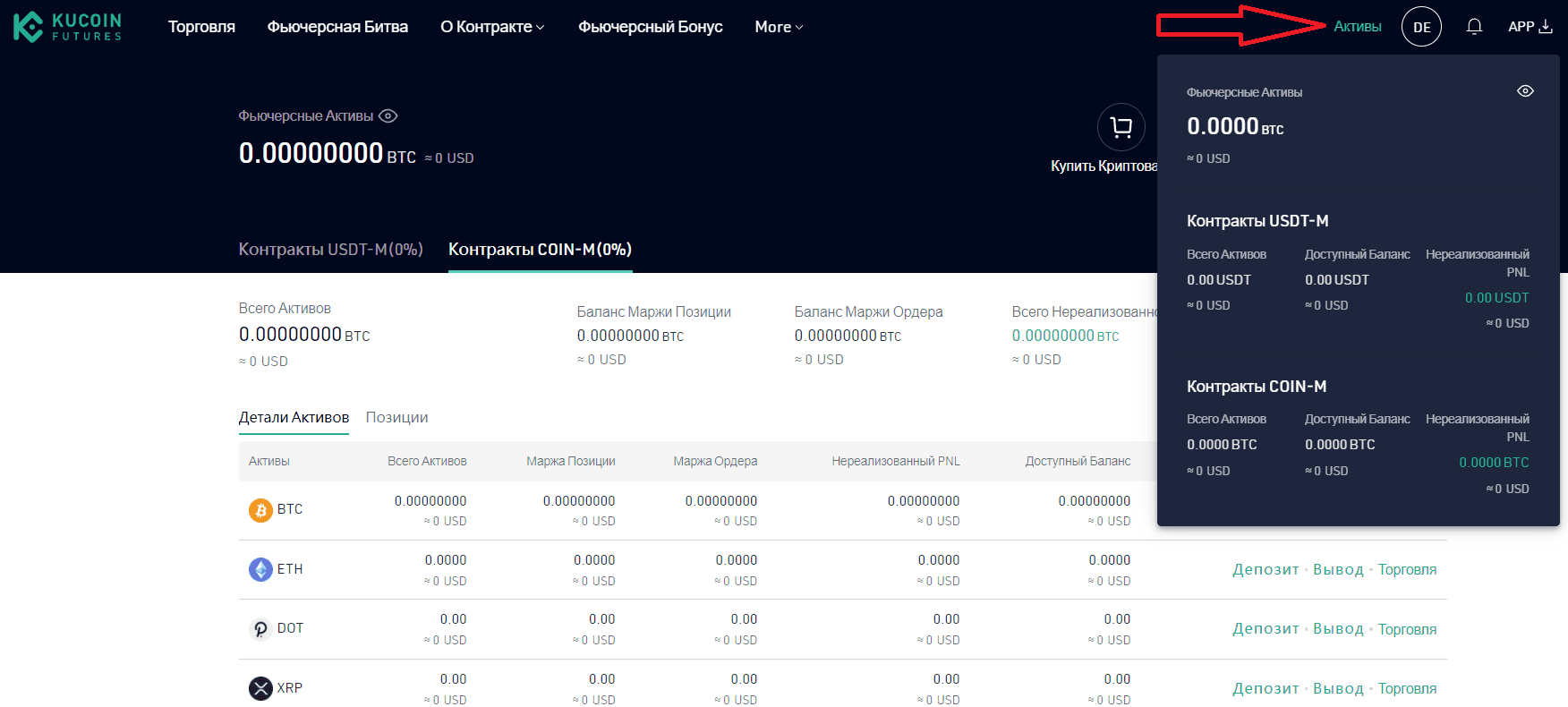The height and width of the screenshot is (707, 1568).
Task: Click the ETH coin icon
Action: pyautogui.click(x=260, y=569)
